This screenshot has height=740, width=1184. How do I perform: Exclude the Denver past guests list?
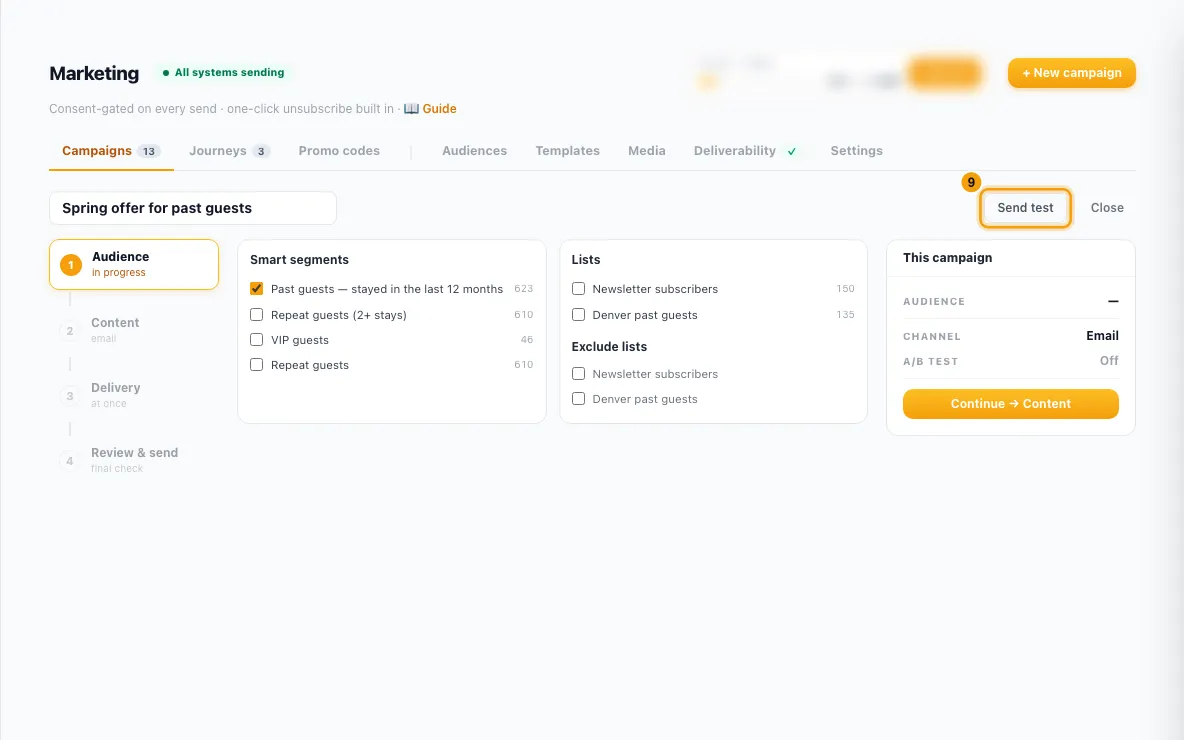pos(578,399)
